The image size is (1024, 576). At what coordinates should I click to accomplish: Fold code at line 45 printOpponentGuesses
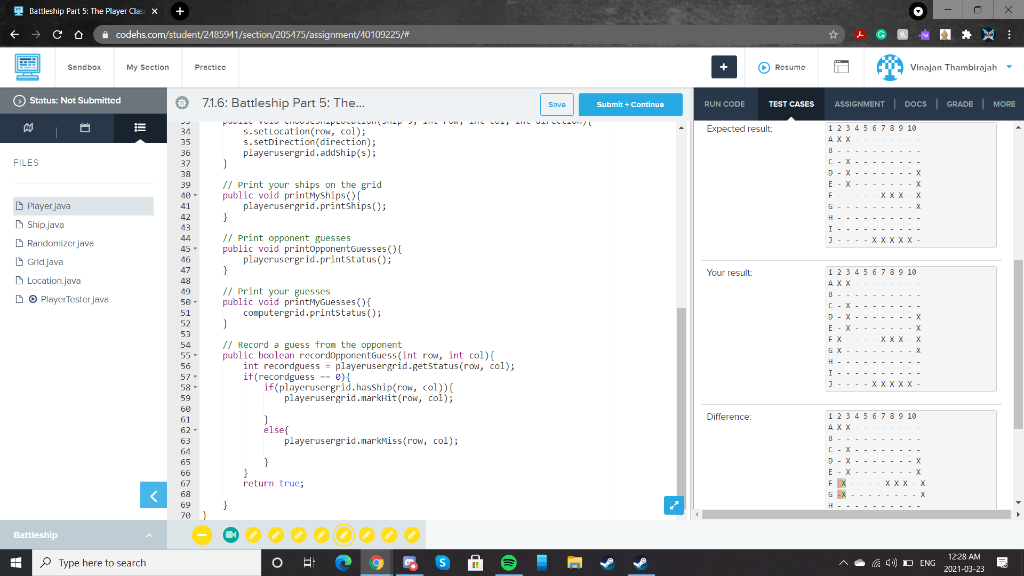195,249
